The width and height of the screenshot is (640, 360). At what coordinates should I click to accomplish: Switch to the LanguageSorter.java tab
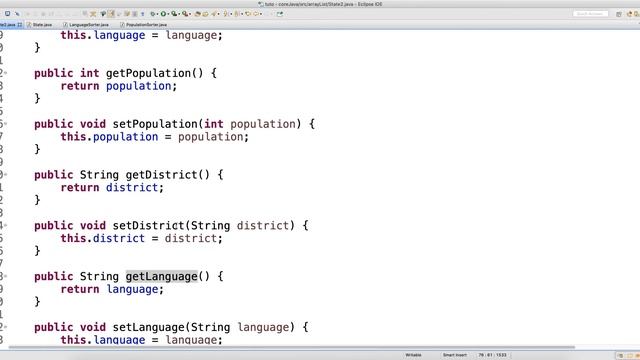[x=86, y=24]
